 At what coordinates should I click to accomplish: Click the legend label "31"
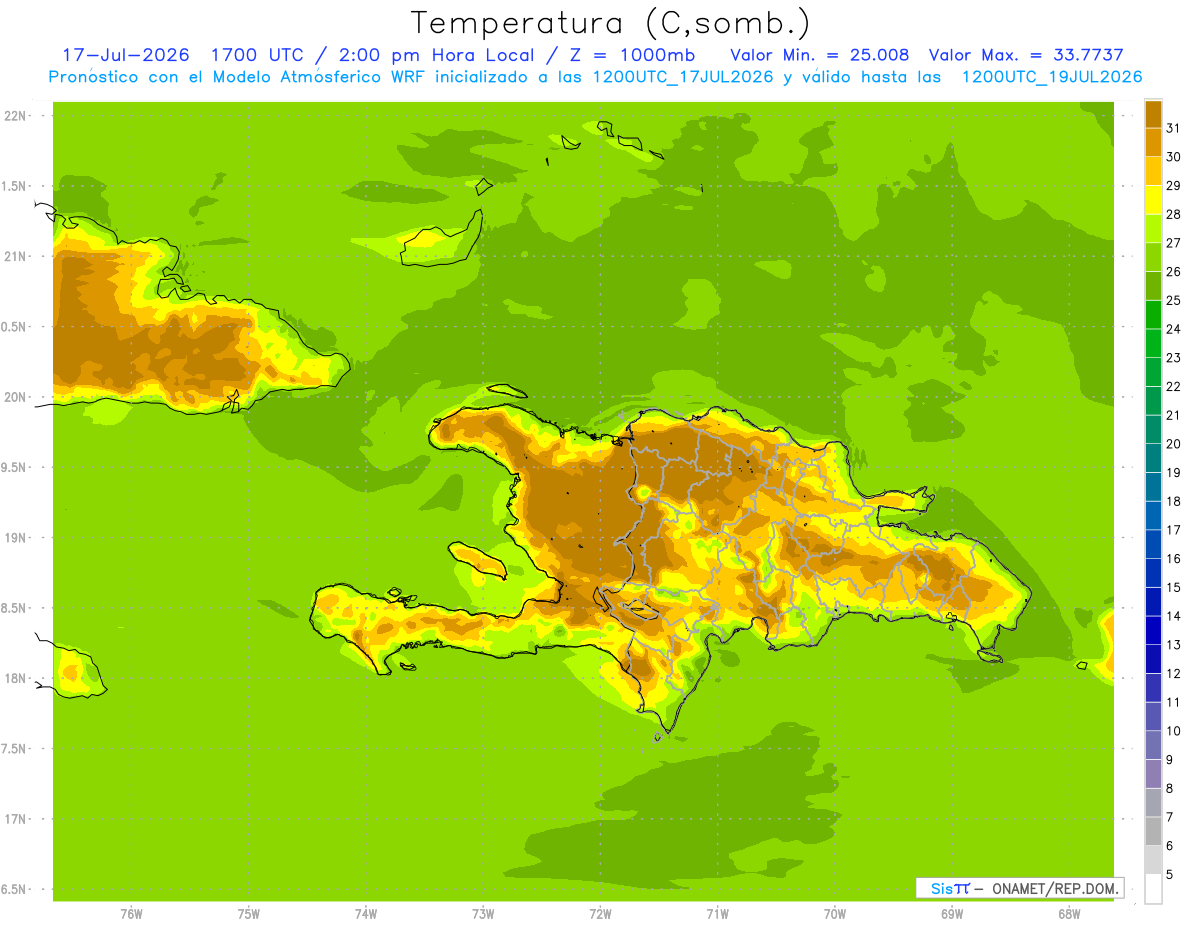click(x=1174, y=128)
